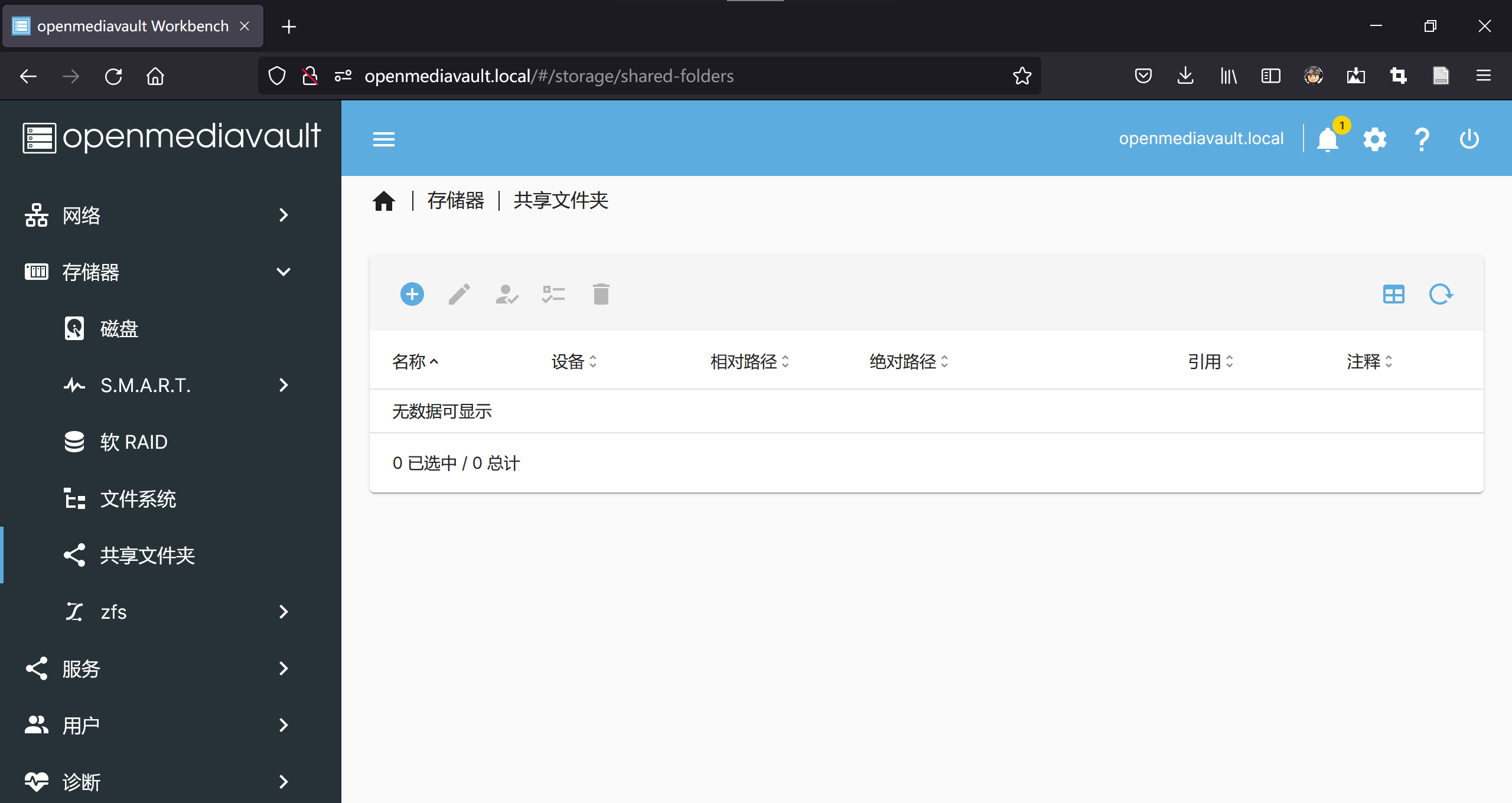
Task: Open the notifications bell
Action: tap(1328, 139)
